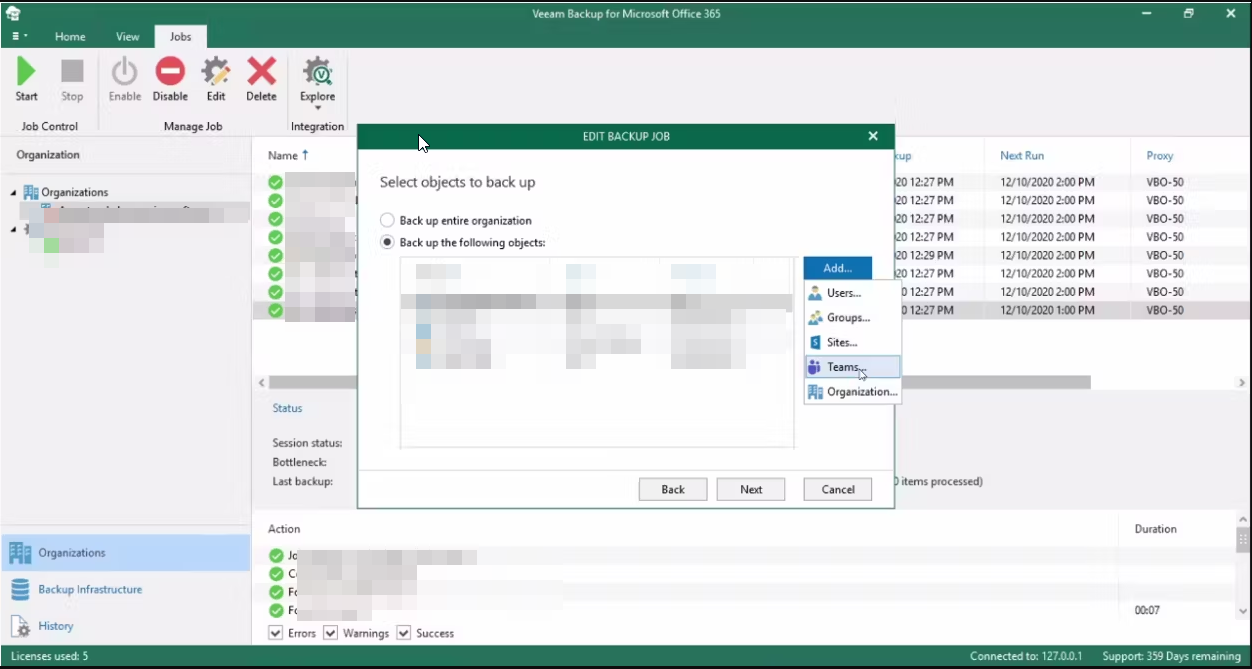Close the Edit Backup Job dialog
The width and height of the screenshot is (1252, 669).
873,136
